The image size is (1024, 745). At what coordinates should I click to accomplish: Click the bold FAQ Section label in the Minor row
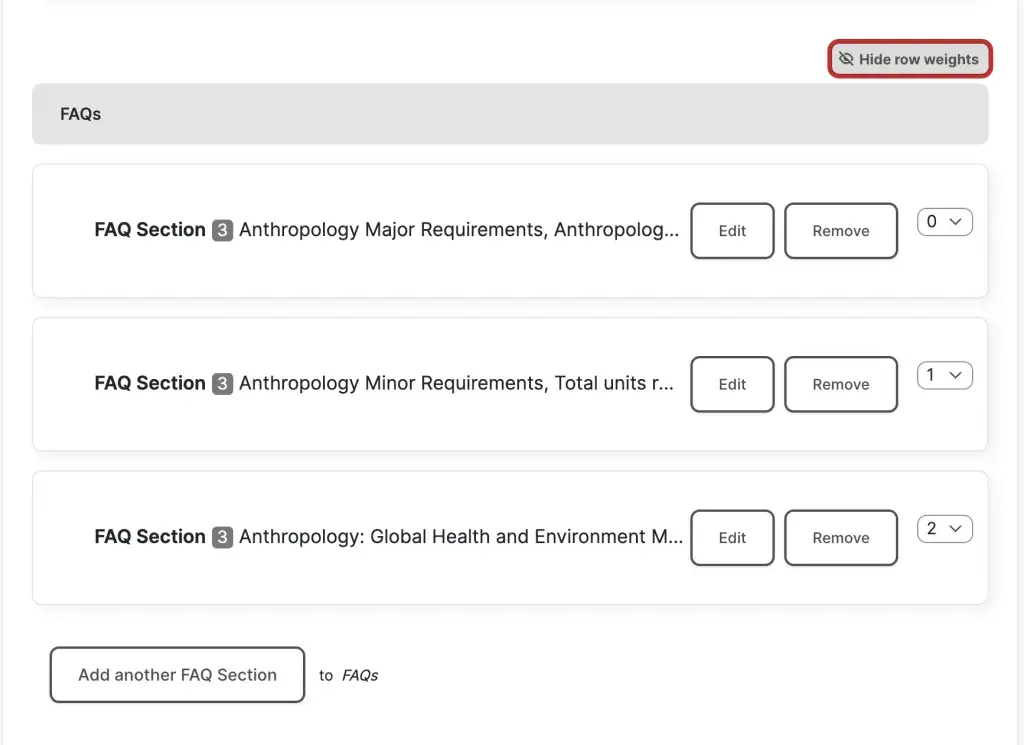pyautogui.click(x=150, y=383)
